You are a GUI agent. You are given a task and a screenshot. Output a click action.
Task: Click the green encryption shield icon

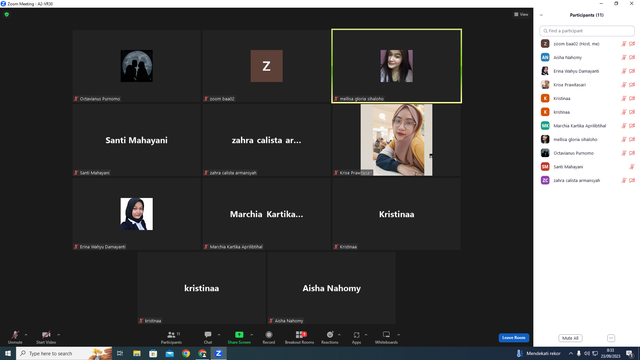click(7, 14)
